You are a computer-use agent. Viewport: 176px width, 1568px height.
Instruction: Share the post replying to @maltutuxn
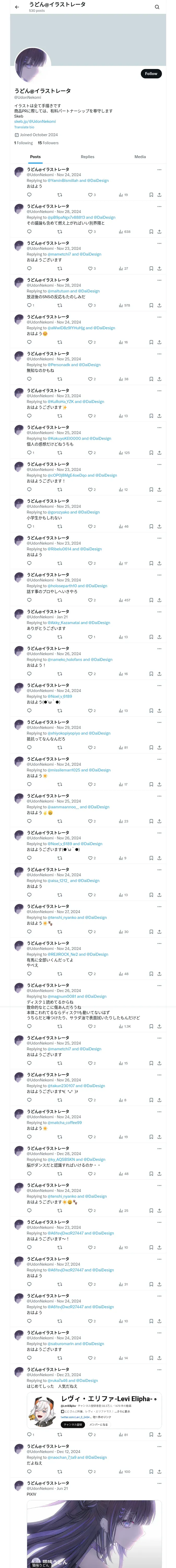click(159, 305)
